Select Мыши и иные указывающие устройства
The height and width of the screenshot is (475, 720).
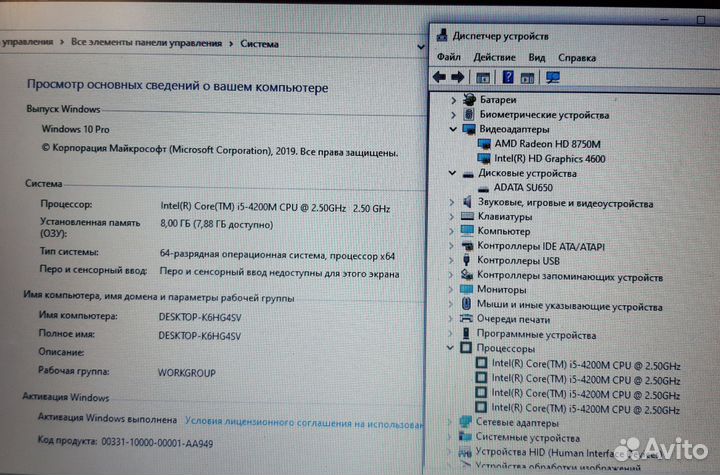coord(569,305)
